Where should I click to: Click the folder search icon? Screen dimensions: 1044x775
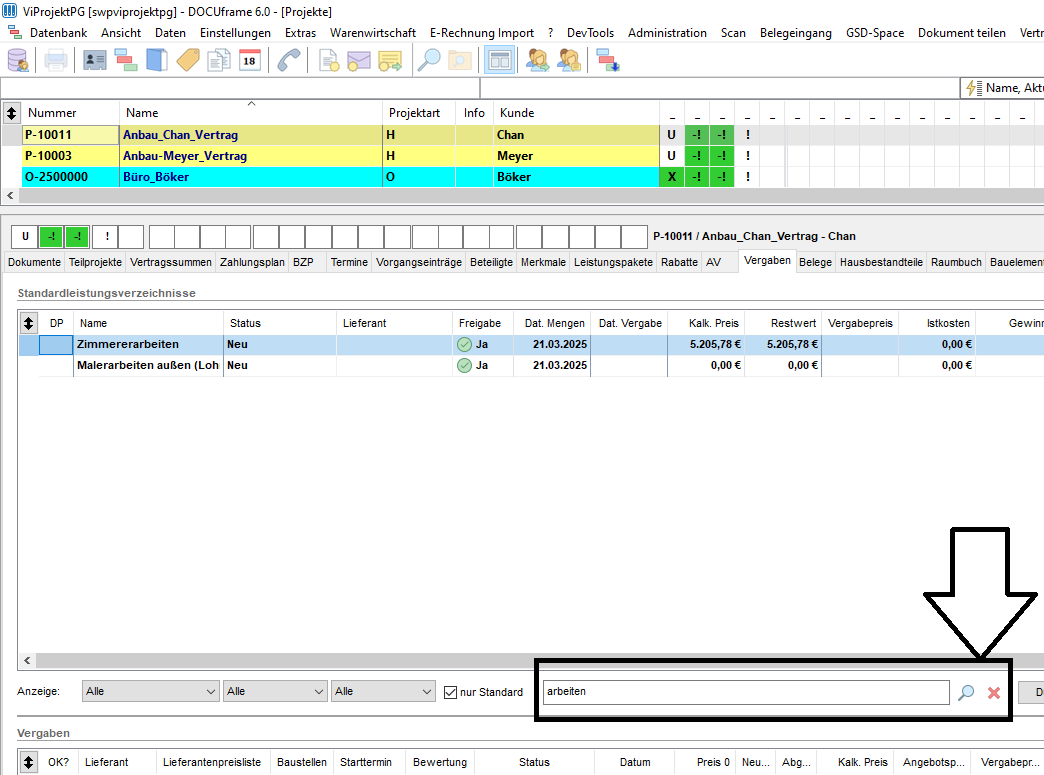[460, 61]
